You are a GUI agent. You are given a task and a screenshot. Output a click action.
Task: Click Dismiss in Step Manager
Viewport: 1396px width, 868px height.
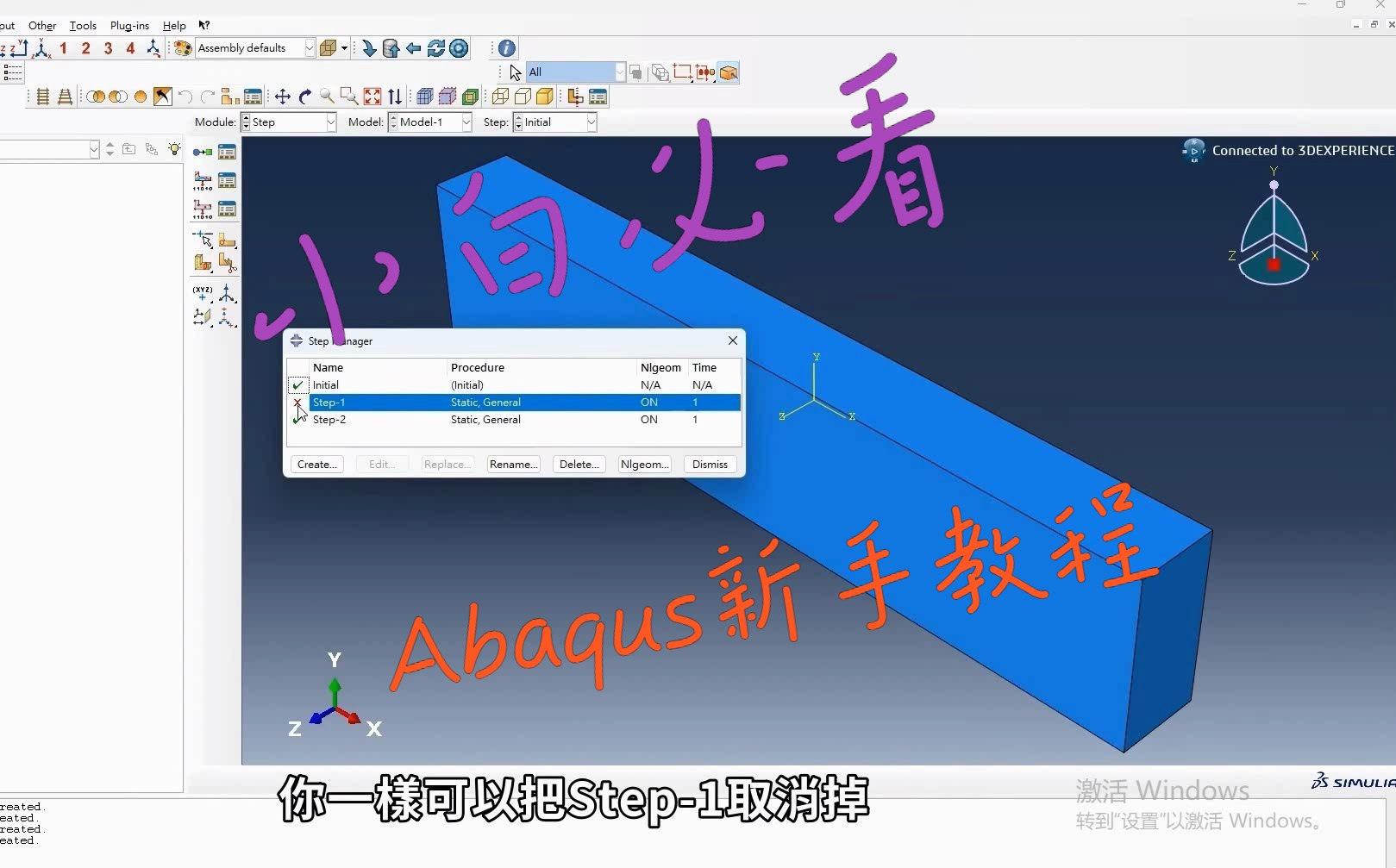click(711, 465)
